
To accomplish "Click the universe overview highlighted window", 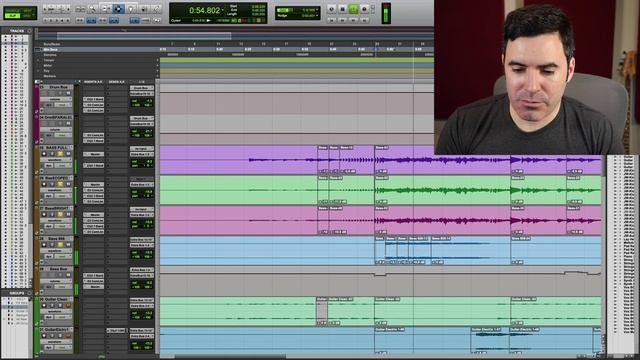I will 144,36.
